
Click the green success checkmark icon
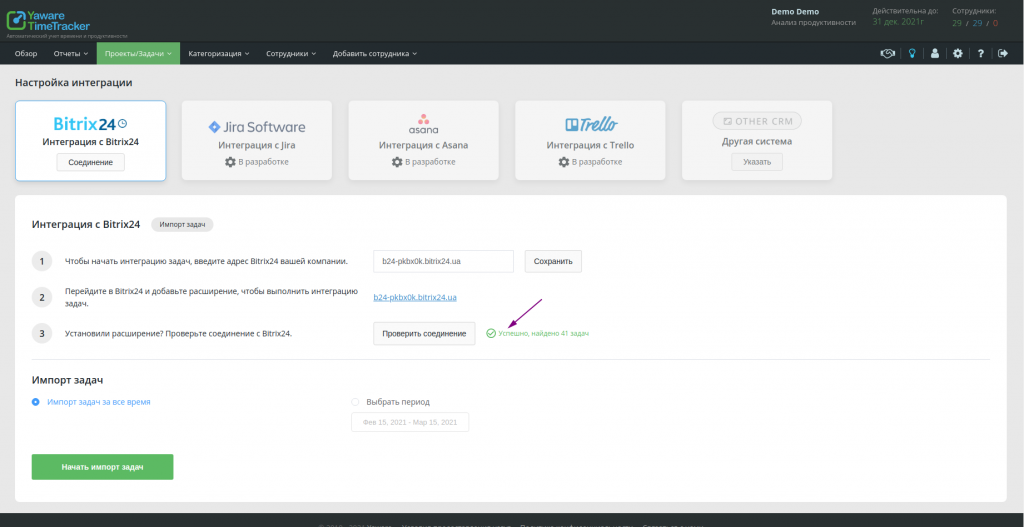pyautogui.click(x=491, y=333)
